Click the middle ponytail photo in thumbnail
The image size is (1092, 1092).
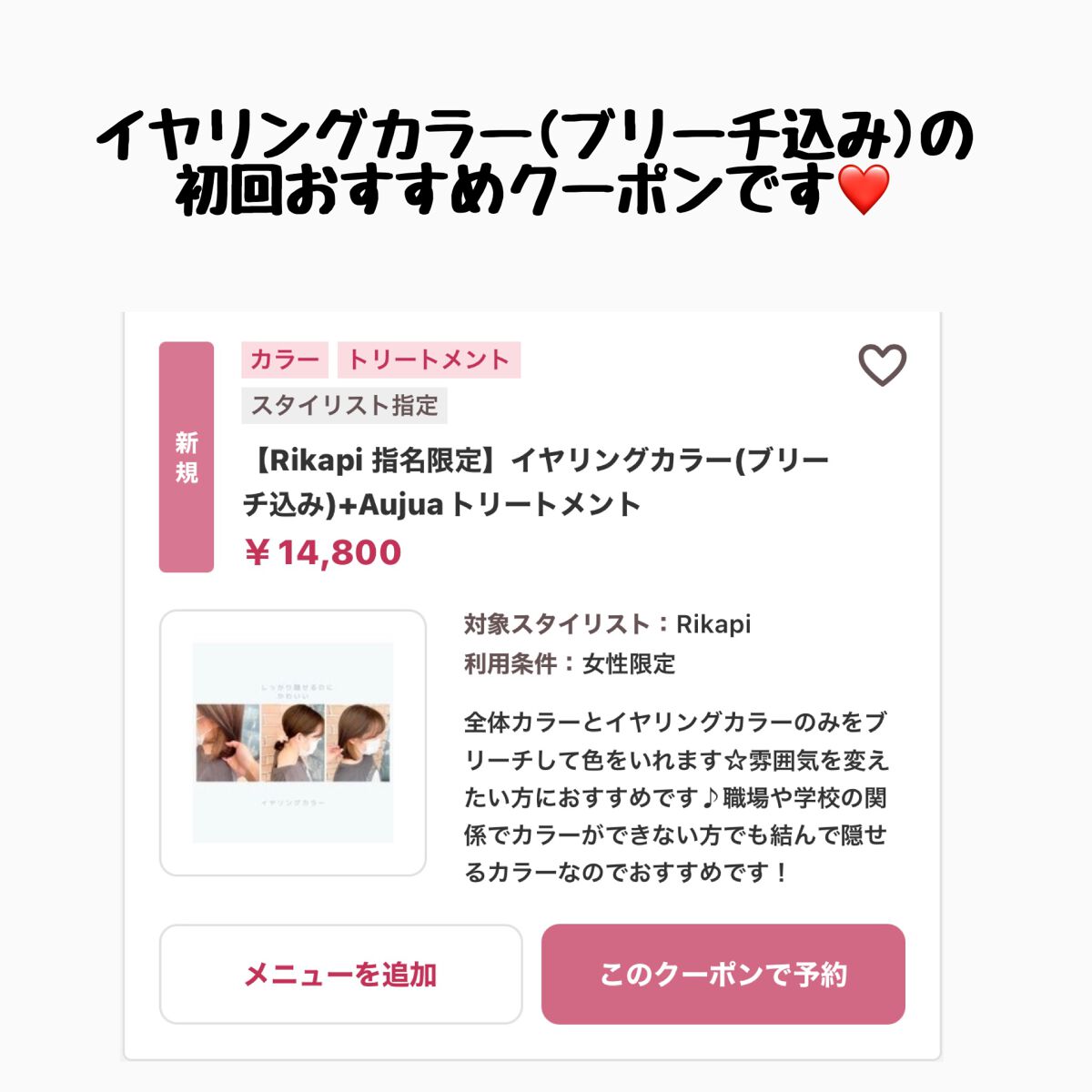coord(292,743)
